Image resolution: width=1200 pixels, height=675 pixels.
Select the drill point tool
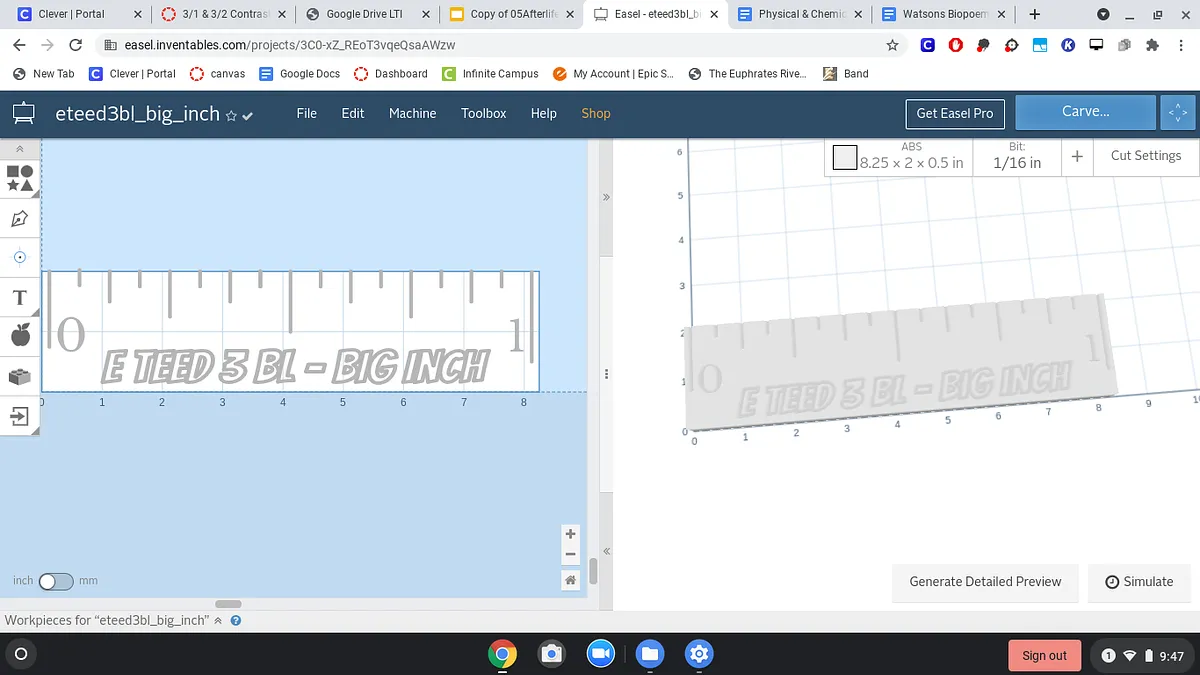pyautogui.click(x=20, y=257)
